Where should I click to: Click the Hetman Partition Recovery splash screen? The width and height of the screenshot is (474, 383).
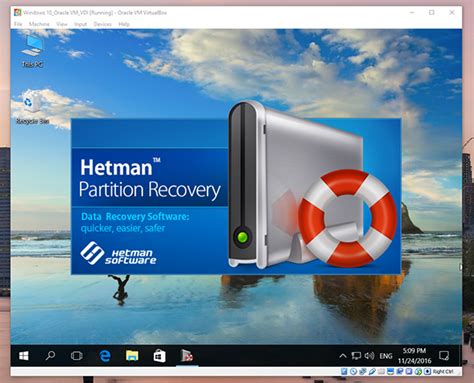pyautogui.click(x=236, y=196)
